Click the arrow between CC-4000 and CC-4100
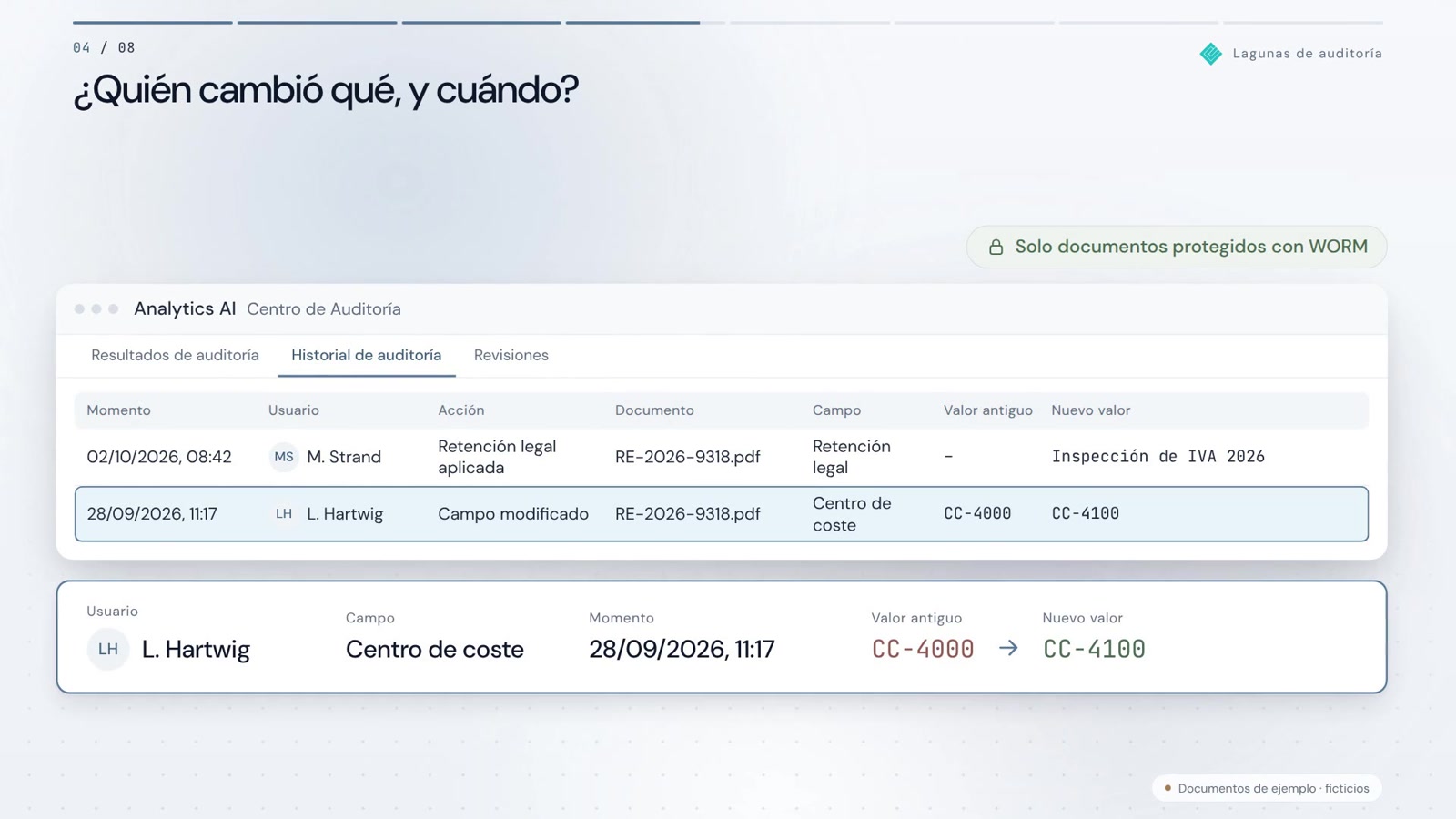The image size is (1456, 819). pos(1008,649)
